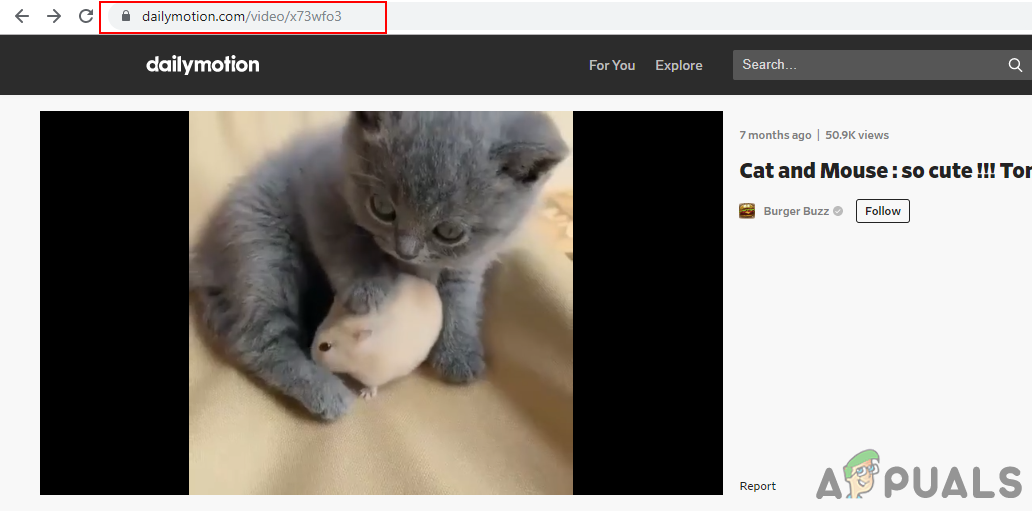Viewport: 1032px width, 511px height.
Task: Click the verified badge next to Burger Buzz
Action: coord(838,211)
